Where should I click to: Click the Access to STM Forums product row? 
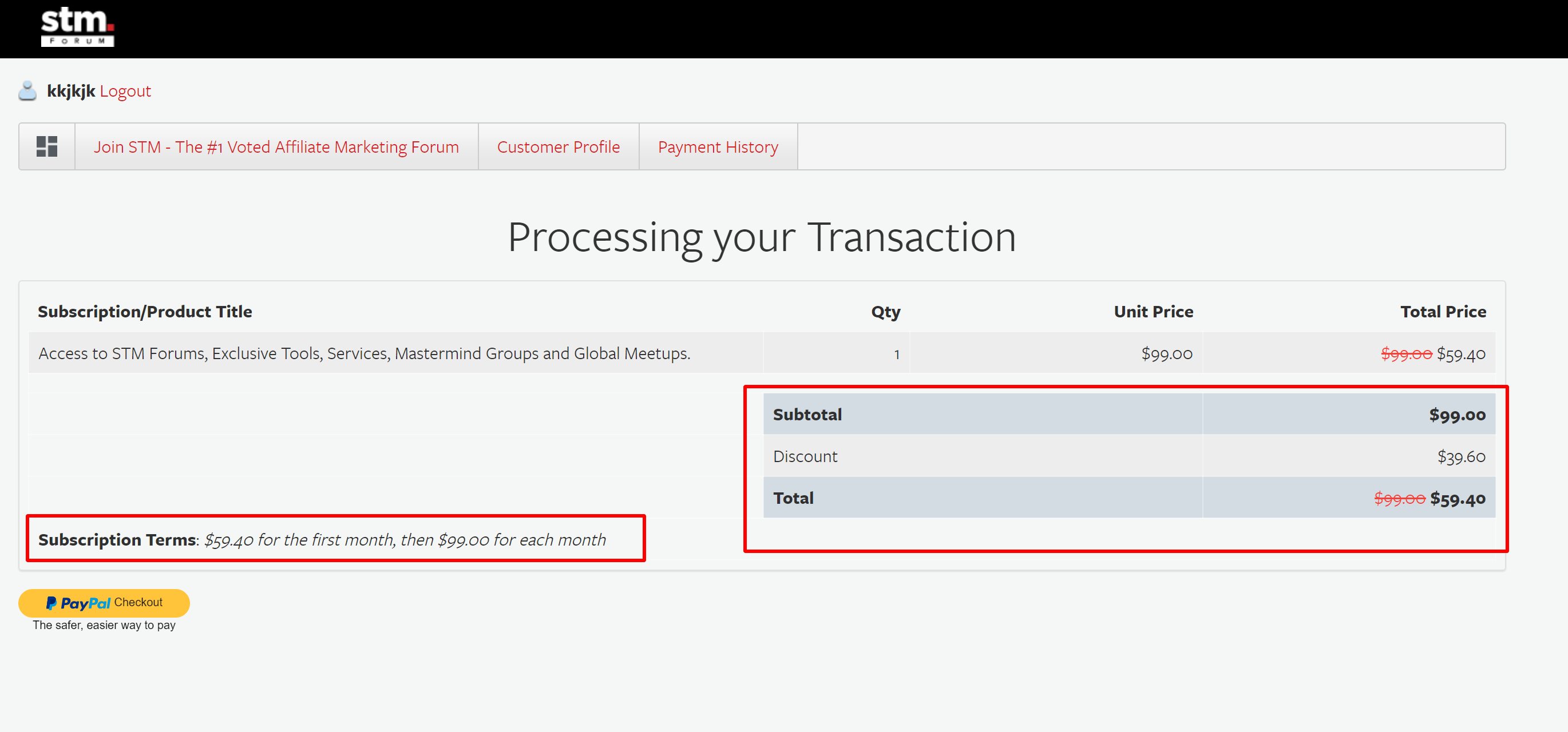(x=364, y=353)
